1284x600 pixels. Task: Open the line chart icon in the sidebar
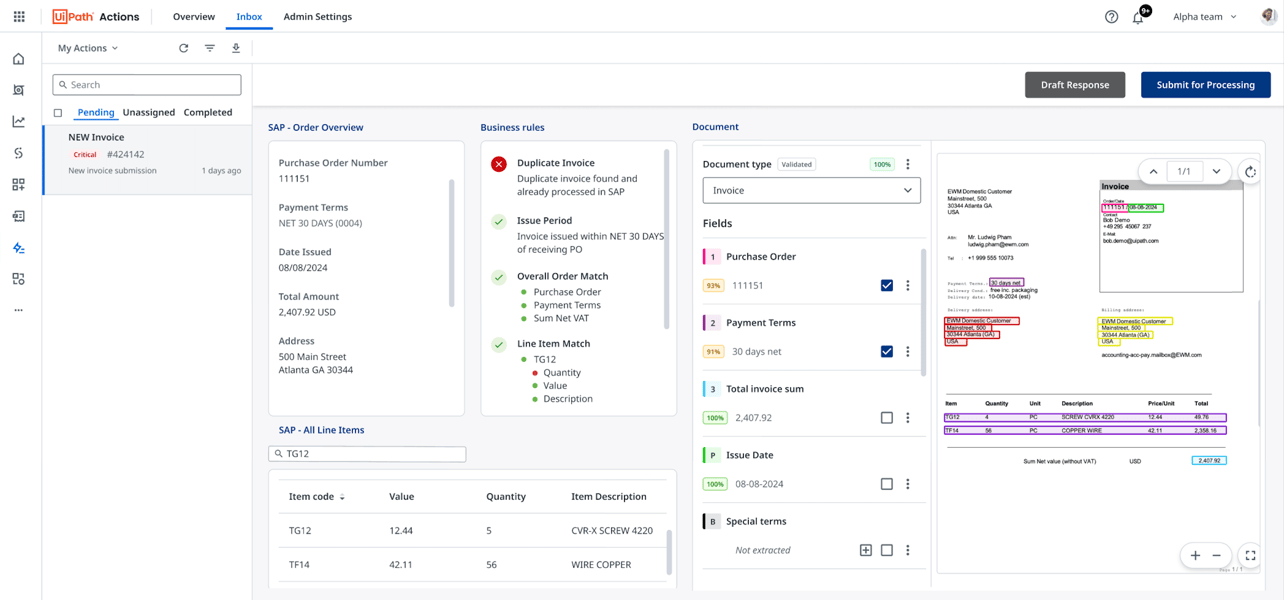(19, 121)
